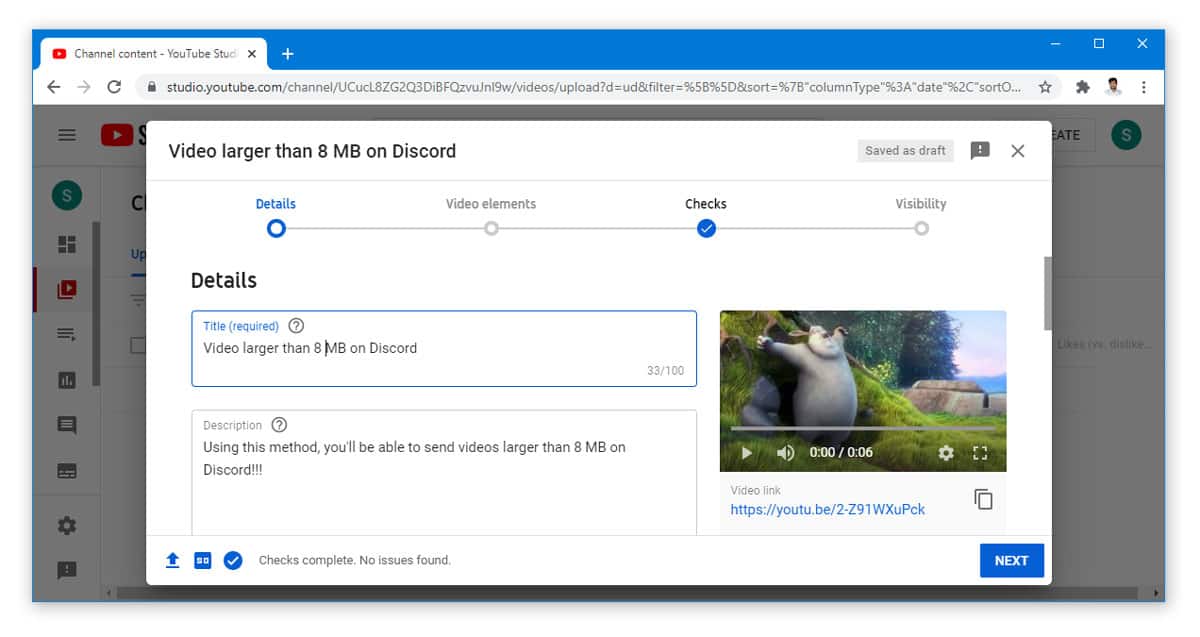The height and width of the screenshot is (637, 1200).
Task: Open the account avatar at top right
Action: [1127, 135]
